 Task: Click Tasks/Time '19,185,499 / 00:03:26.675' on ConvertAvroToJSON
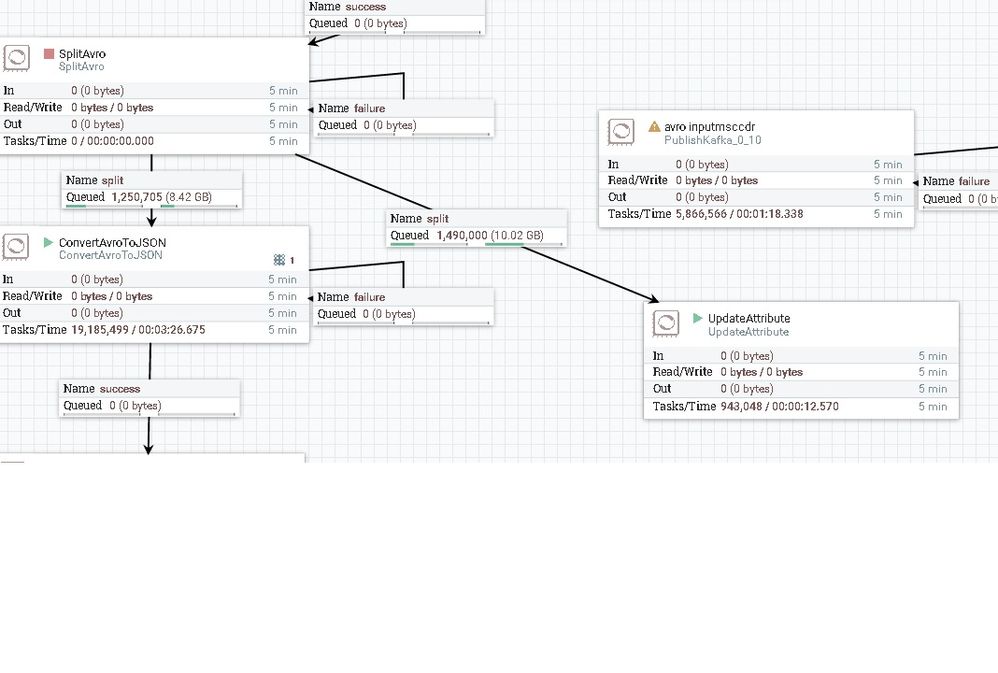point(138,330)
